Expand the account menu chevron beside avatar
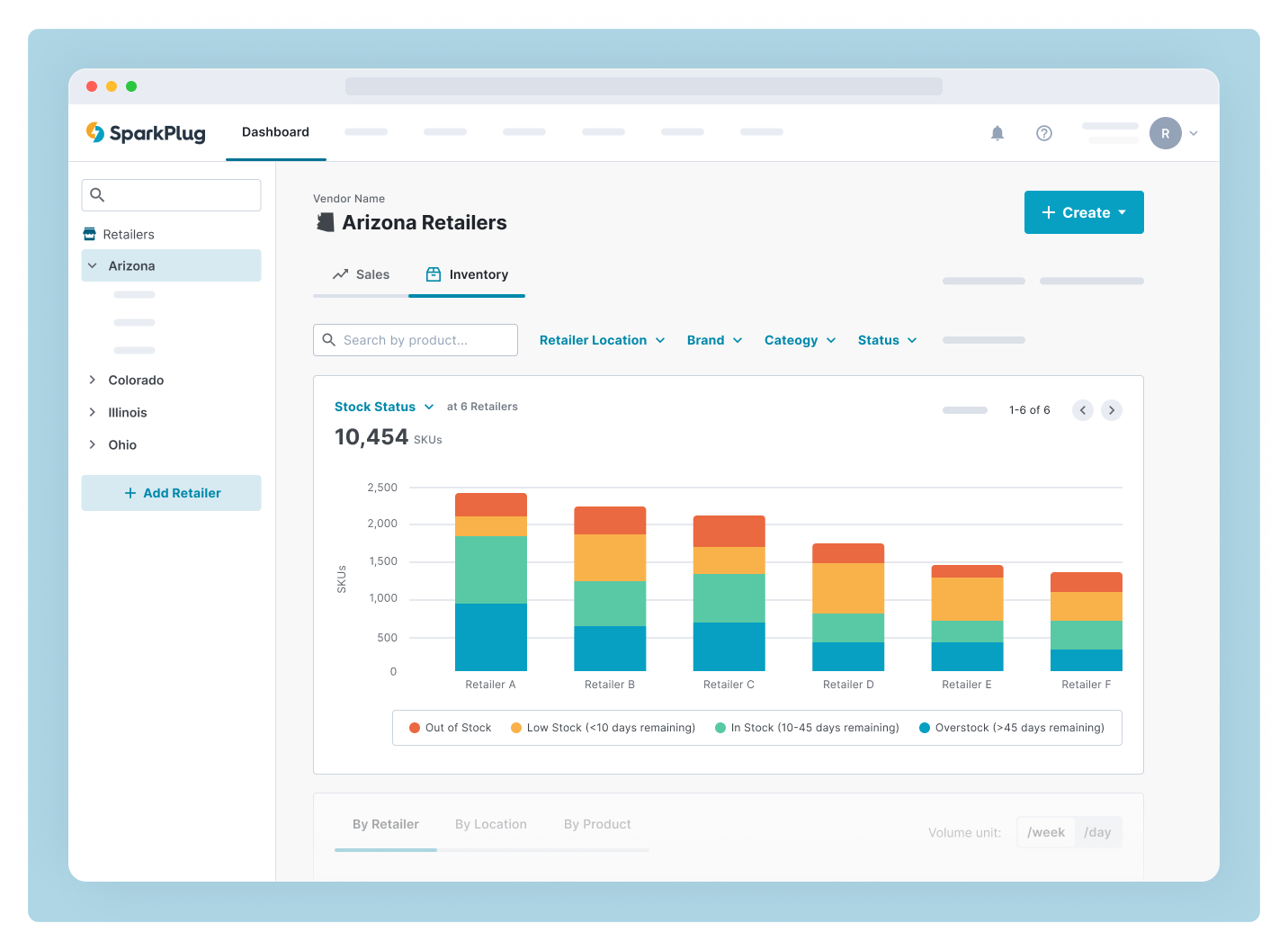This screenshot has height=950, width=1288. pyautogui.click(x=1194, y=133)
